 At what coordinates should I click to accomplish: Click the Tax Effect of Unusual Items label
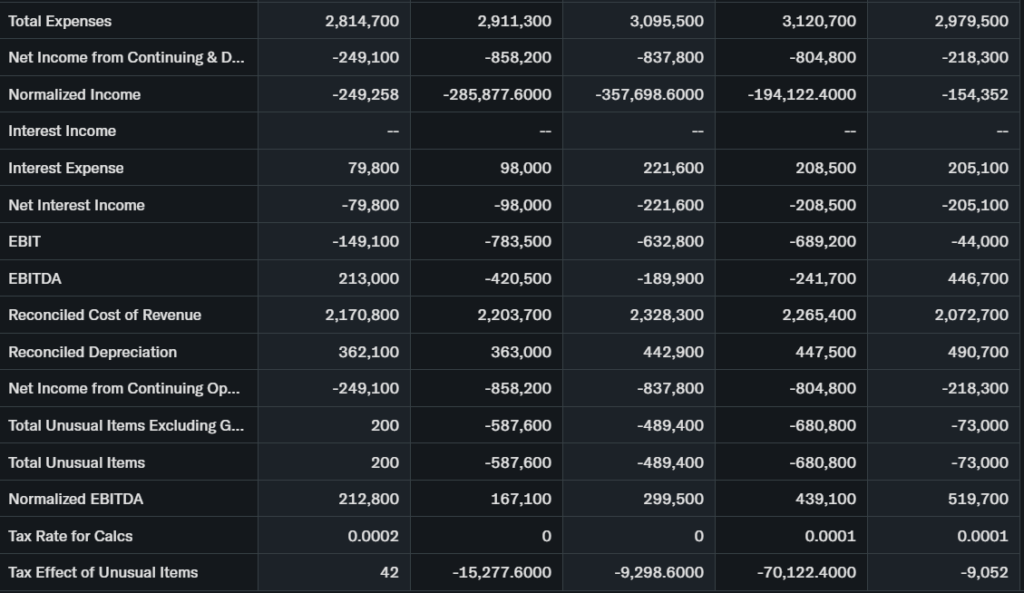tap(103, 572)
